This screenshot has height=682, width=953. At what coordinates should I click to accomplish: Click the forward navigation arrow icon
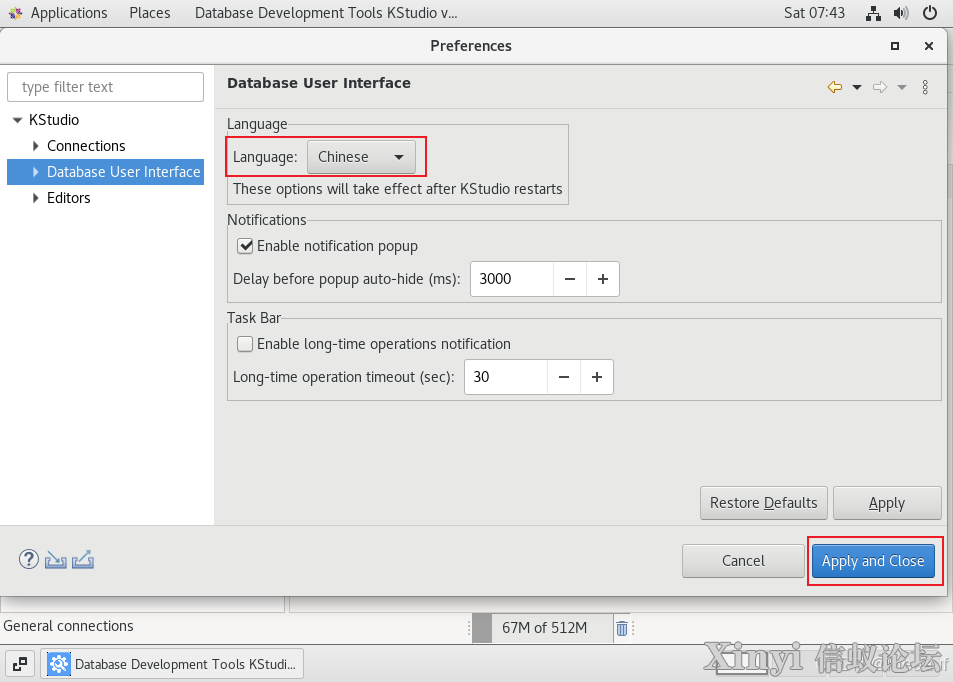point(879,87)
